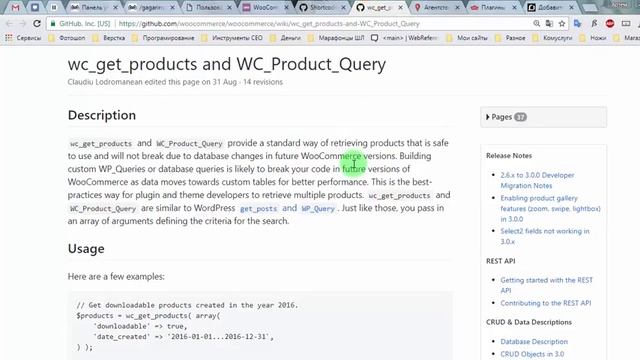Open the pinned Gmail tab

click(16, 7)
